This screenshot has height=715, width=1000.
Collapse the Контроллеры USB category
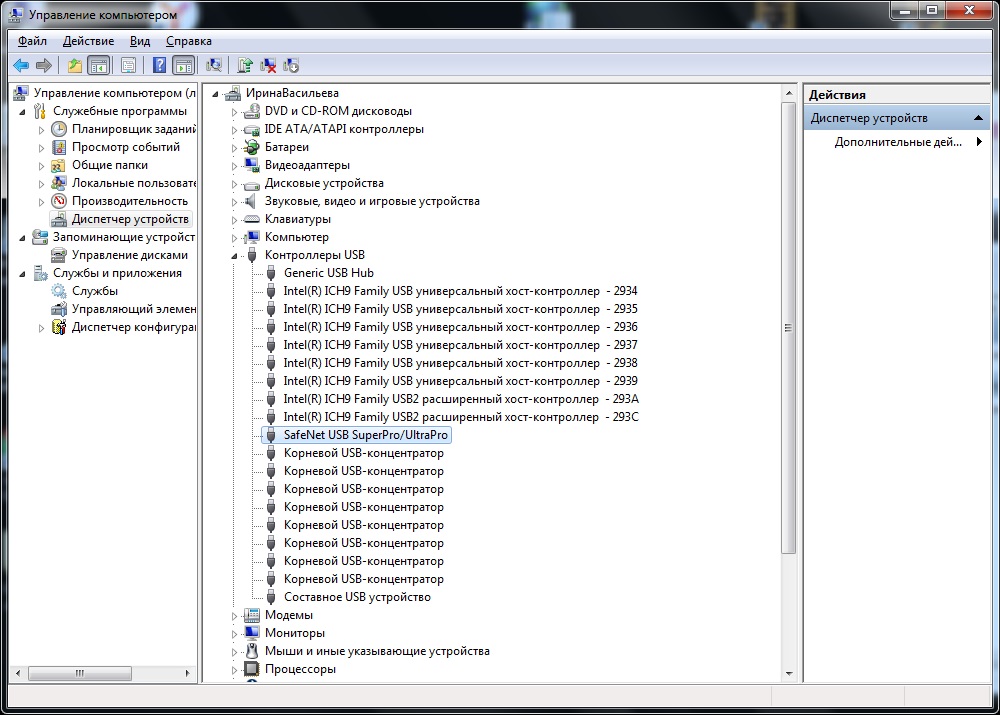click(235, 256)
